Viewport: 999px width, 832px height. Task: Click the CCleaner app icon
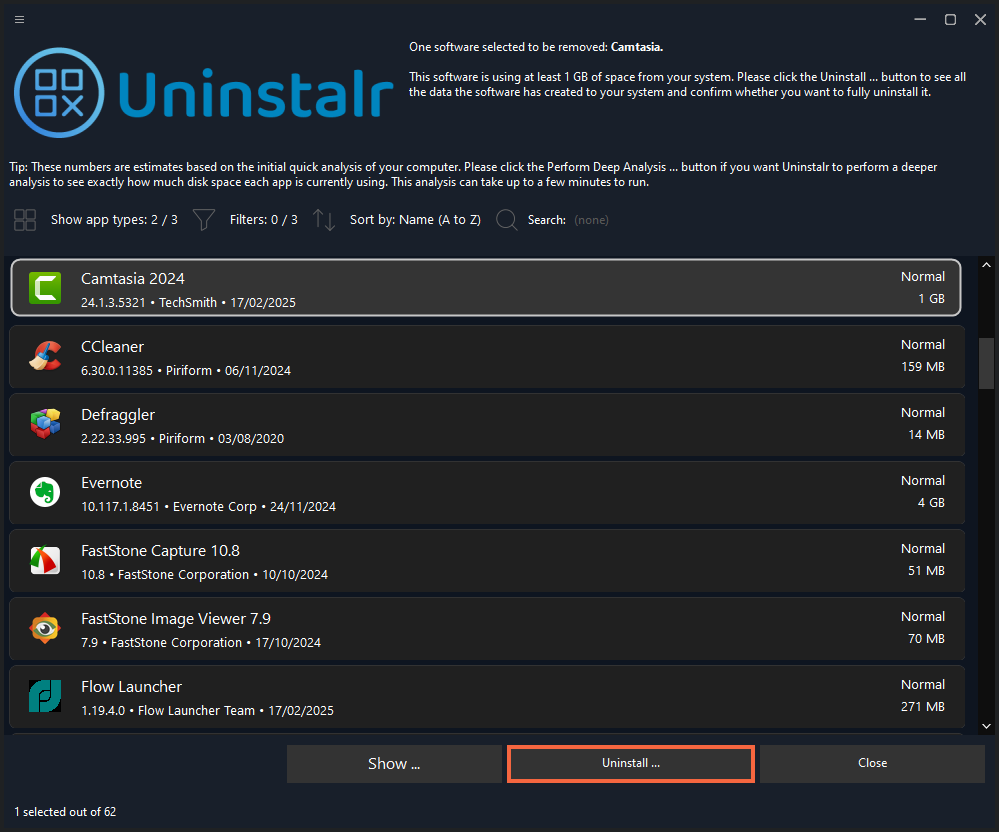[45, 356]
